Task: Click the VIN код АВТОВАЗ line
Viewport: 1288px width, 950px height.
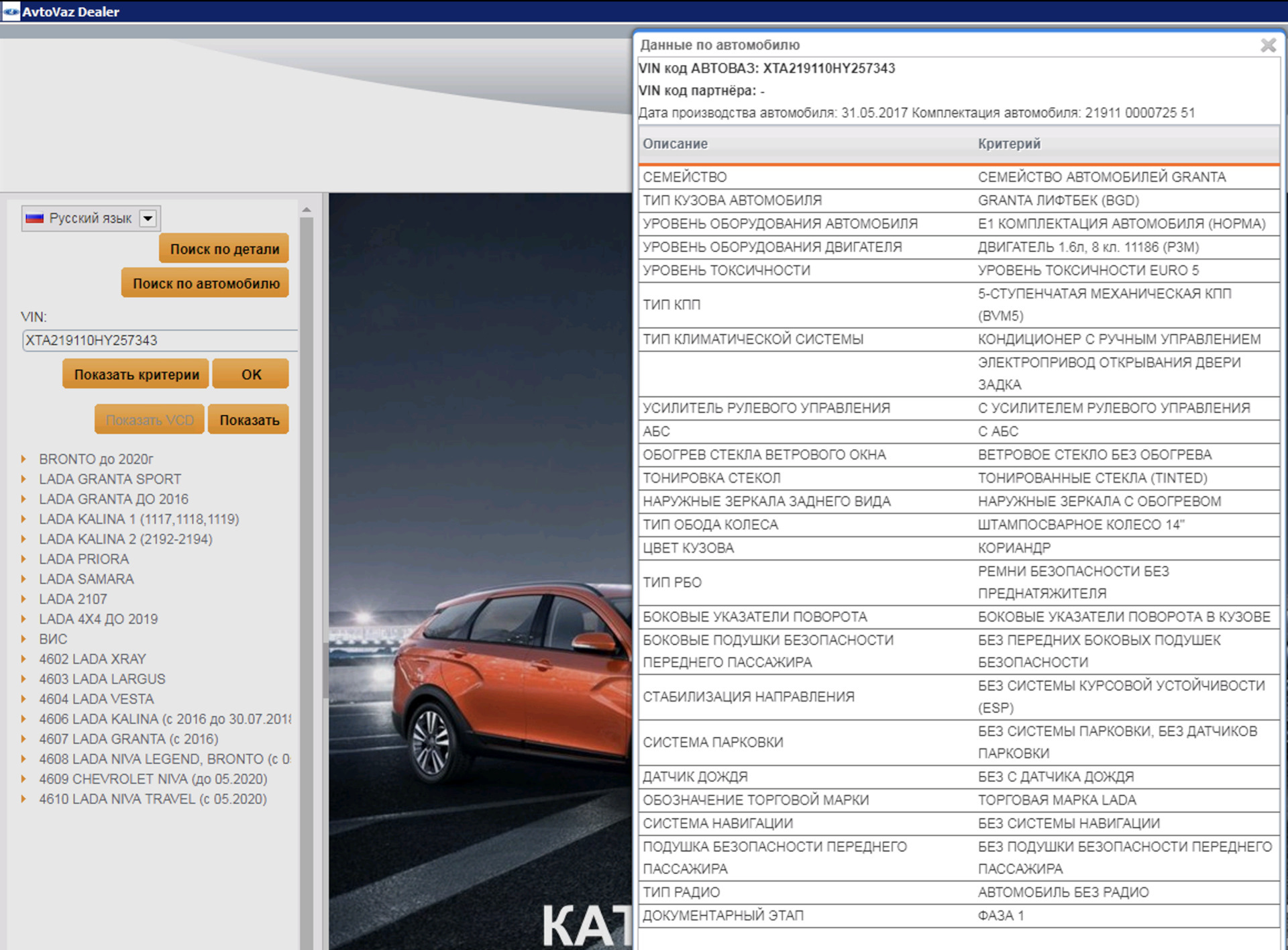Action: point(767,68)
